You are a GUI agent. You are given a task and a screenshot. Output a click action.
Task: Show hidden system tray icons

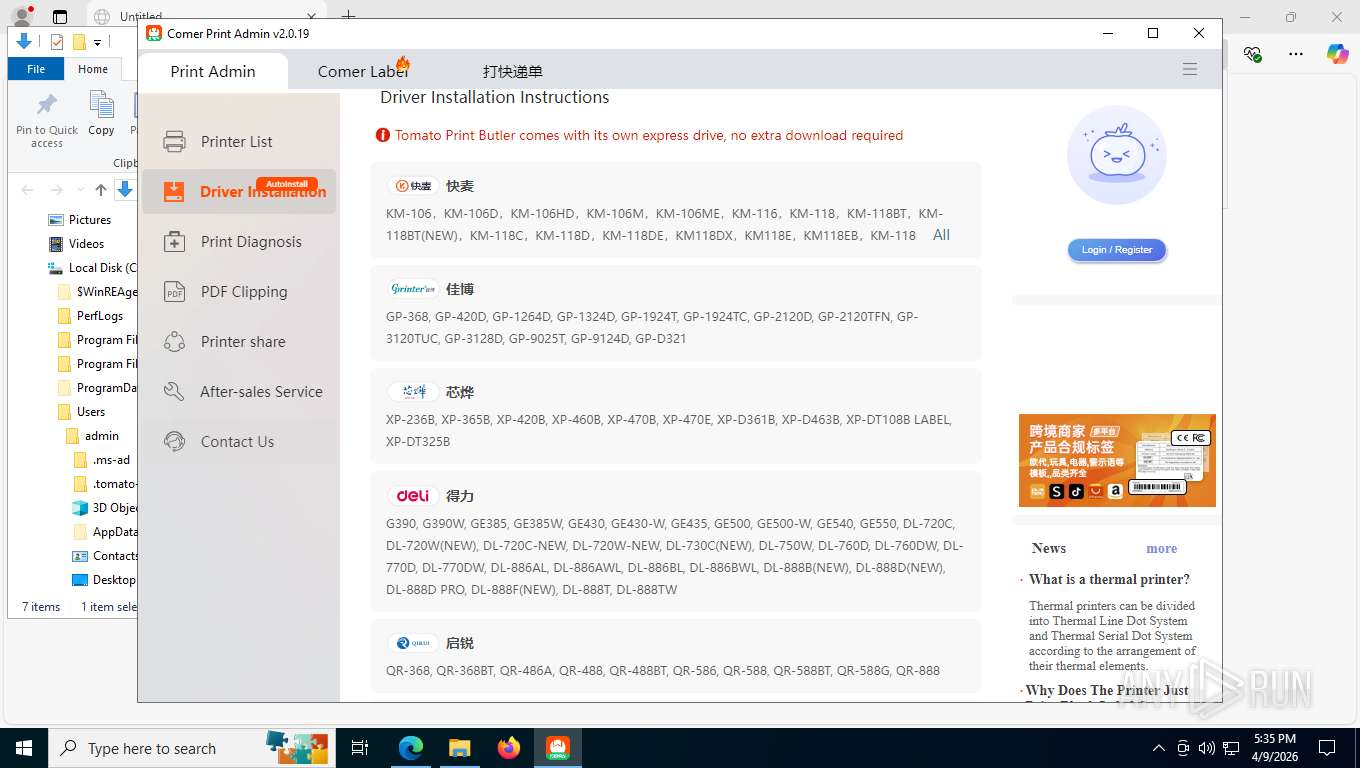point(1159,748)
